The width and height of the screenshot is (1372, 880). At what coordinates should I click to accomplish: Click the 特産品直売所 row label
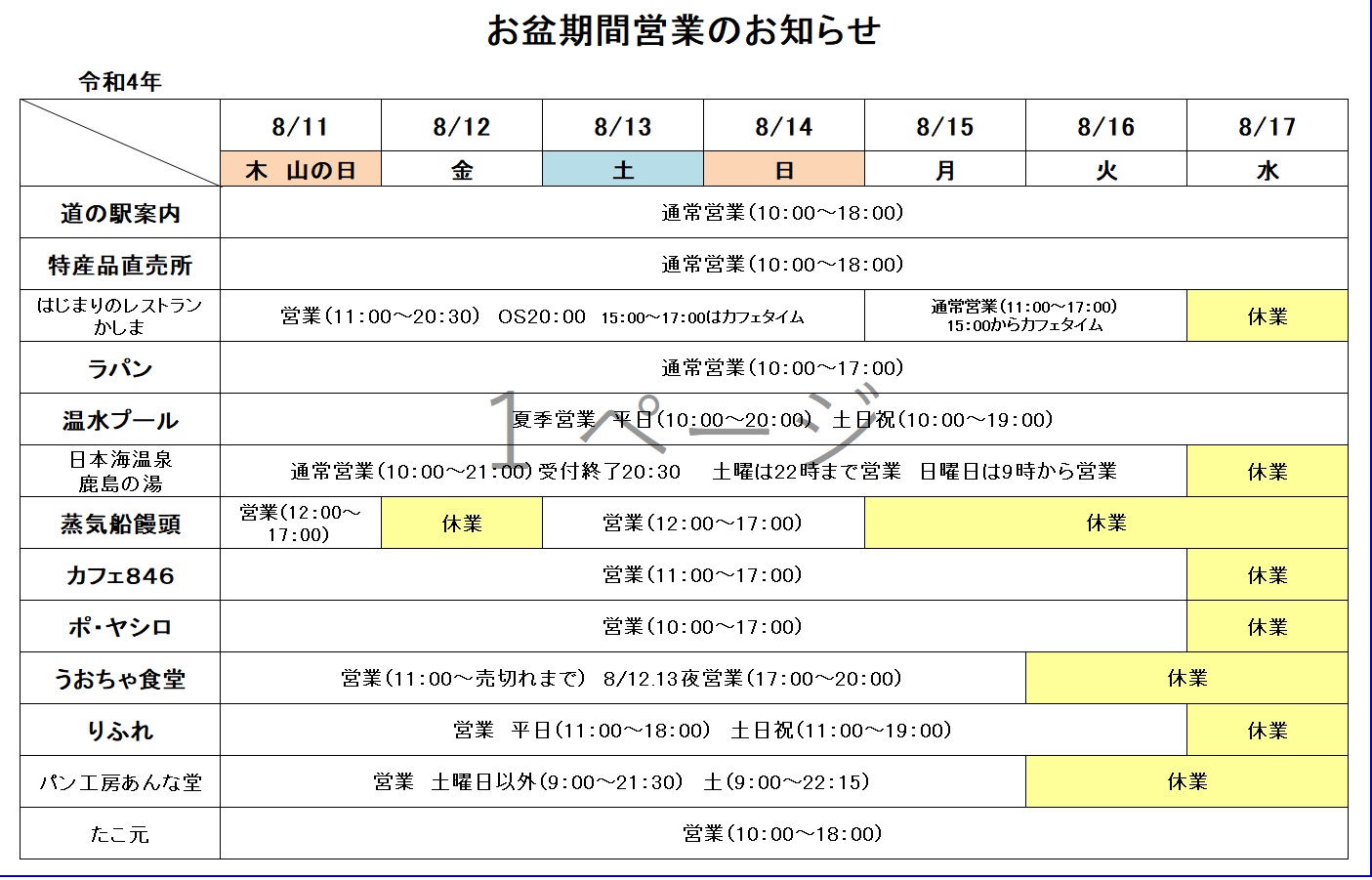point(120,265)
